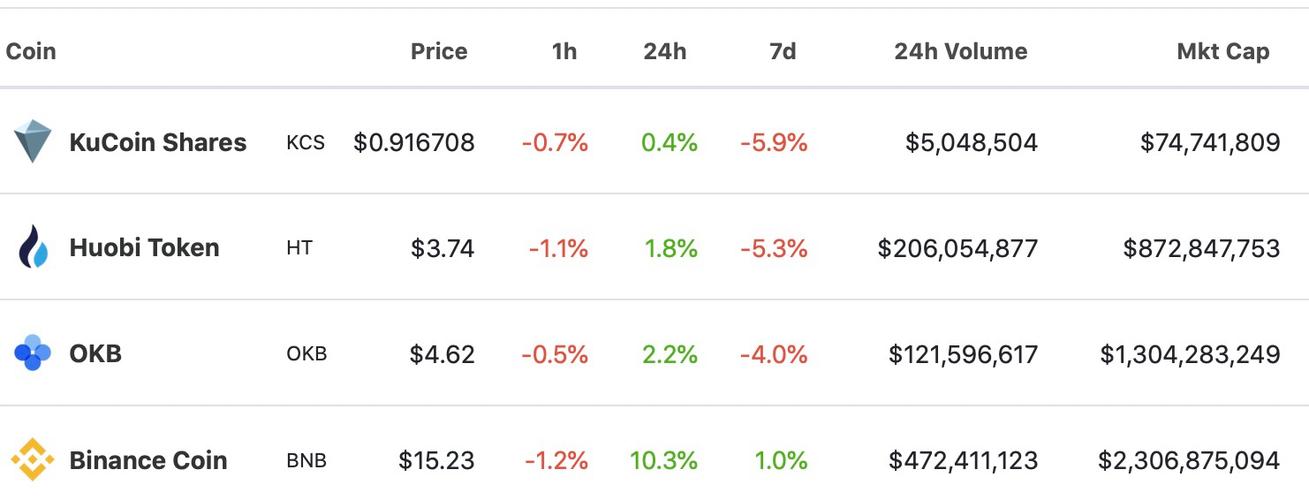Click the OKB blue dots logo
This screenshot has height=500, width=1309.
click(32, 353)
